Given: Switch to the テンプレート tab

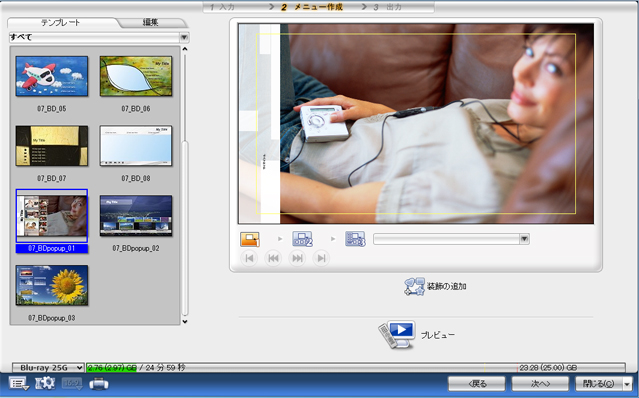Looking at the screenshot, I should click(60, 23).
